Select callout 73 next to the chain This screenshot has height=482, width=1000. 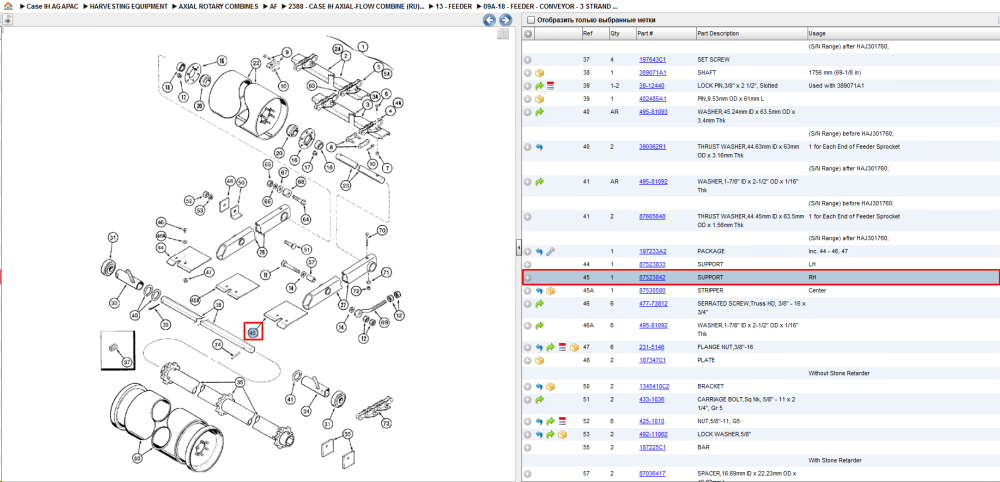(386, 423)
